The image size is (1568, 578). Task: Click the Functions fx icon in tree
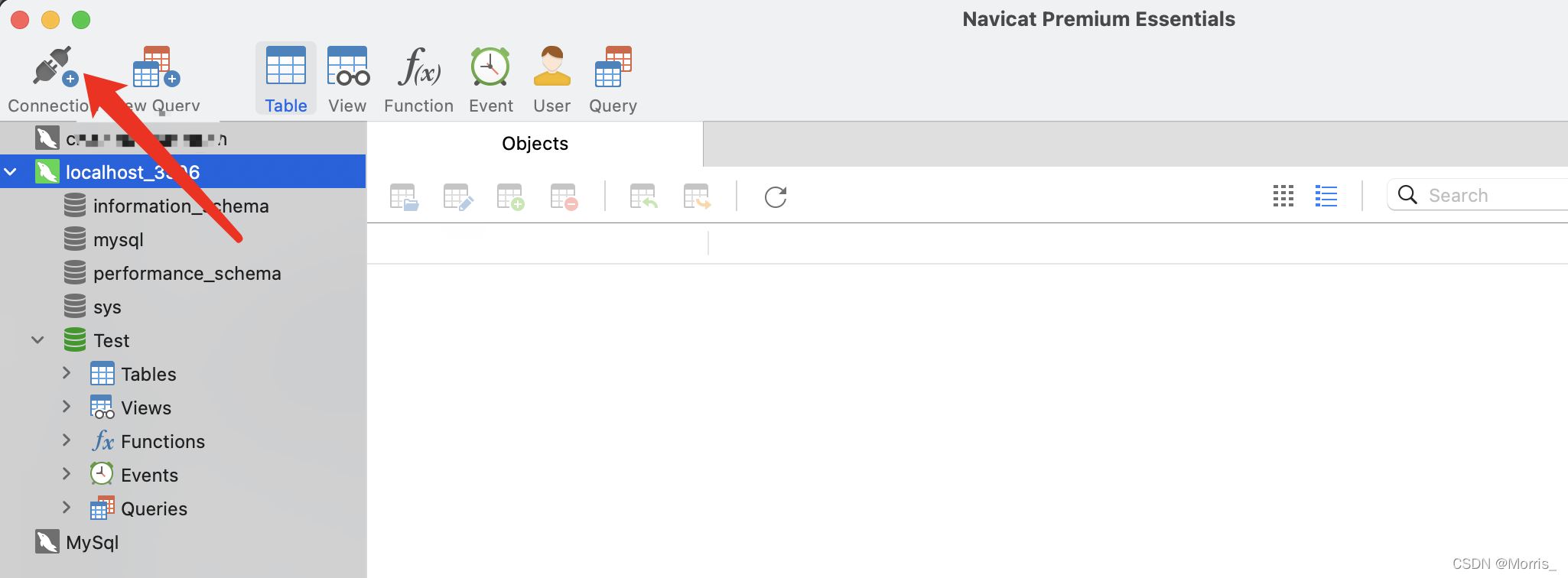[x=102, y=441]
